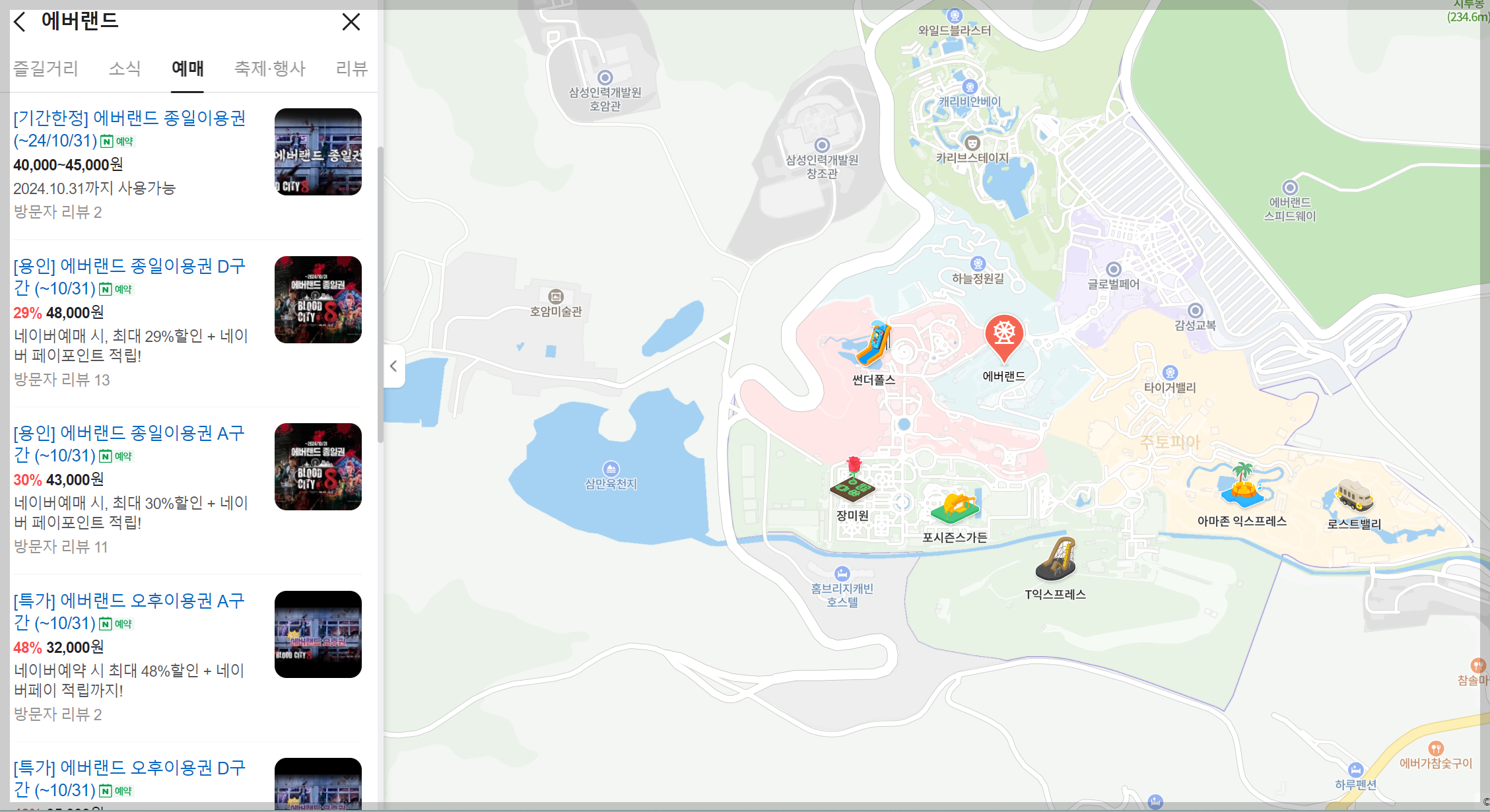Screen dimensions: 1490x812
Task: Collapse the side panel with arrow handle
Action: [x=393, y=366]
